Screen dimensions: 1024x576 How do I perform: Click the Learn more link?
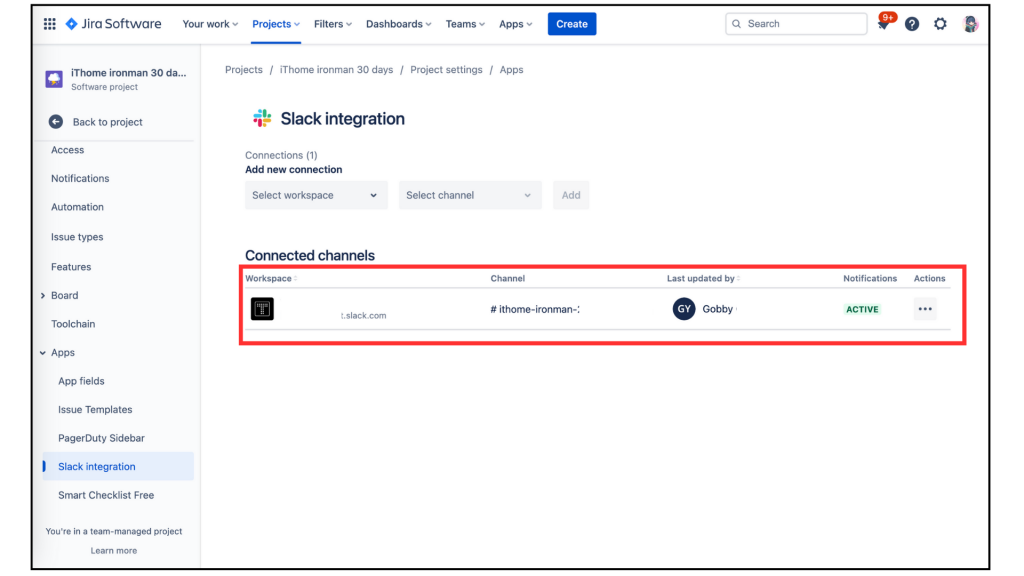[114, 551]
